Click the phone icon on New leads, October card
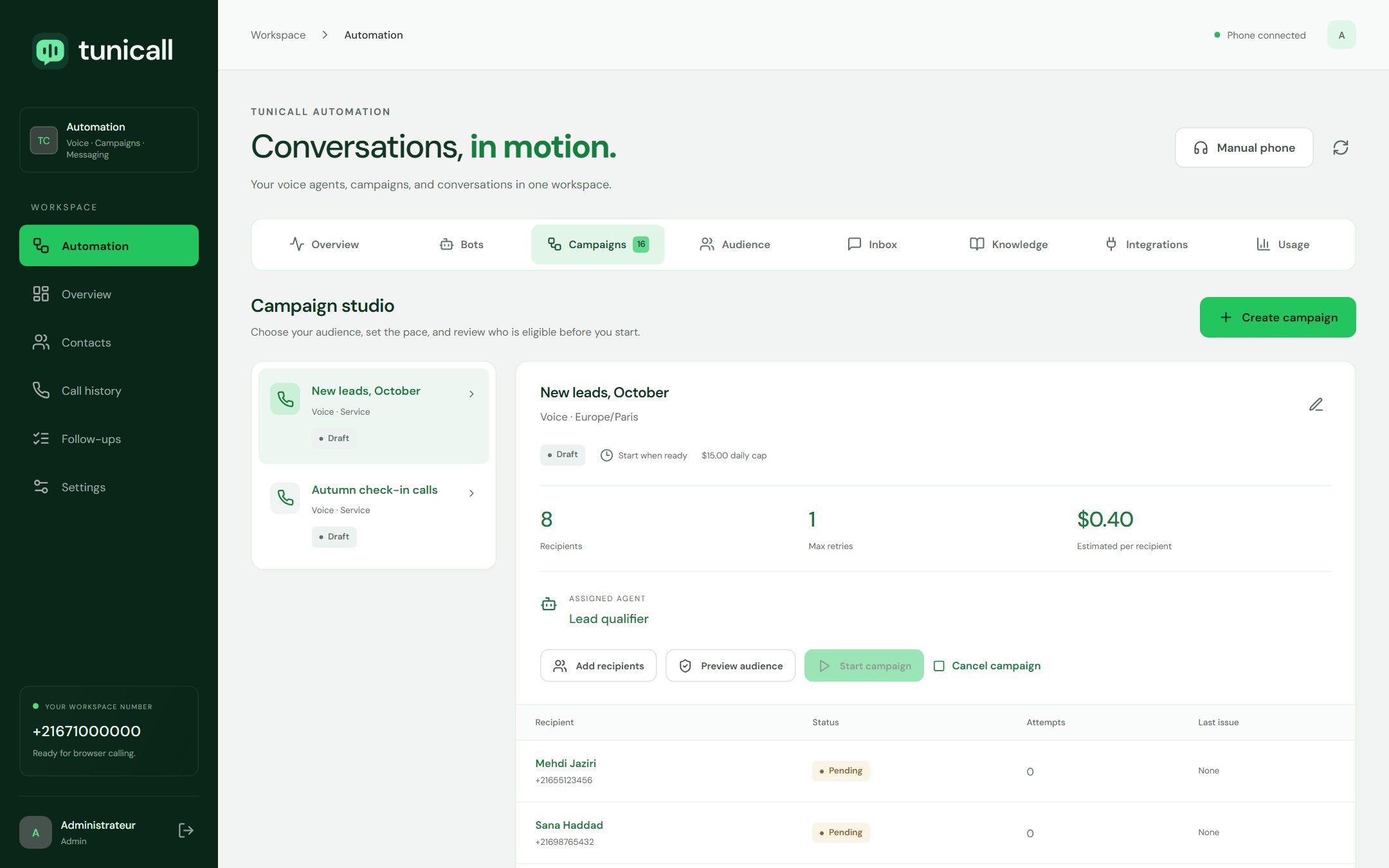1389x868 pixels. click(285, 399)
